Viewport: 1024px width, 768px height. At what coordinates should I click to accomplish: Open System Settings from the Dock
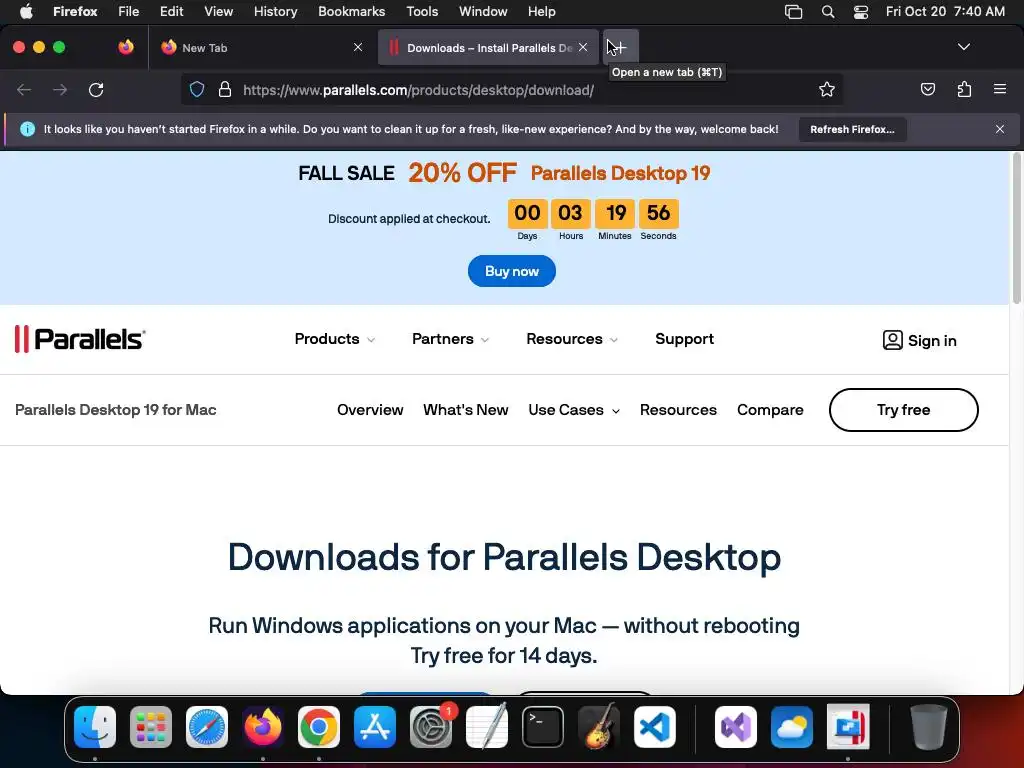tap(431, 727)
